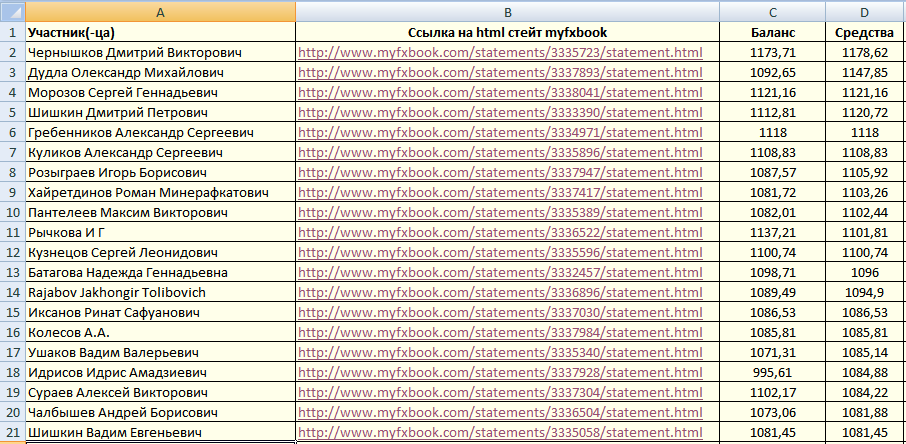Select cell 'Хайретдинов Роман Минерафкатович'

(161, 193)
